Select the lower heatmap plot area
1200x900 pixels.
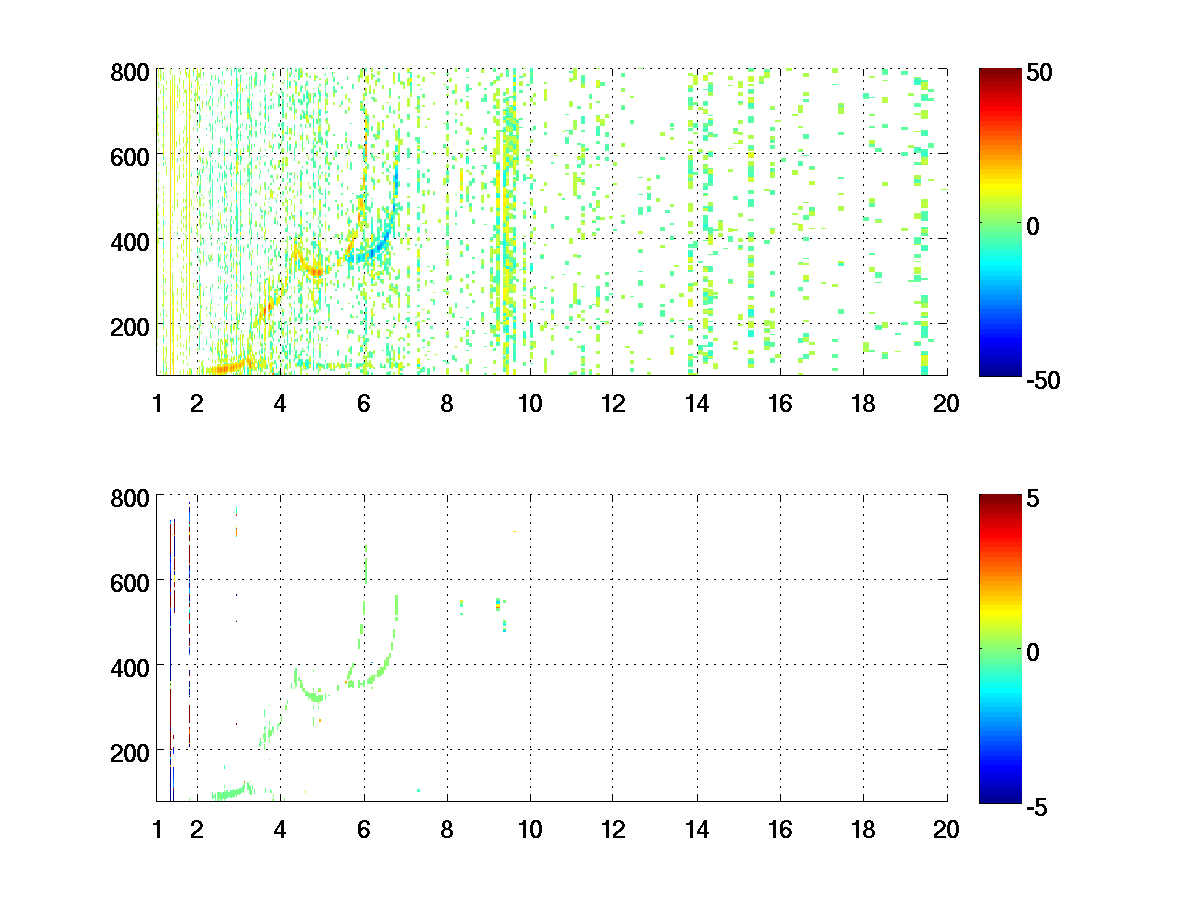[552, 646]
